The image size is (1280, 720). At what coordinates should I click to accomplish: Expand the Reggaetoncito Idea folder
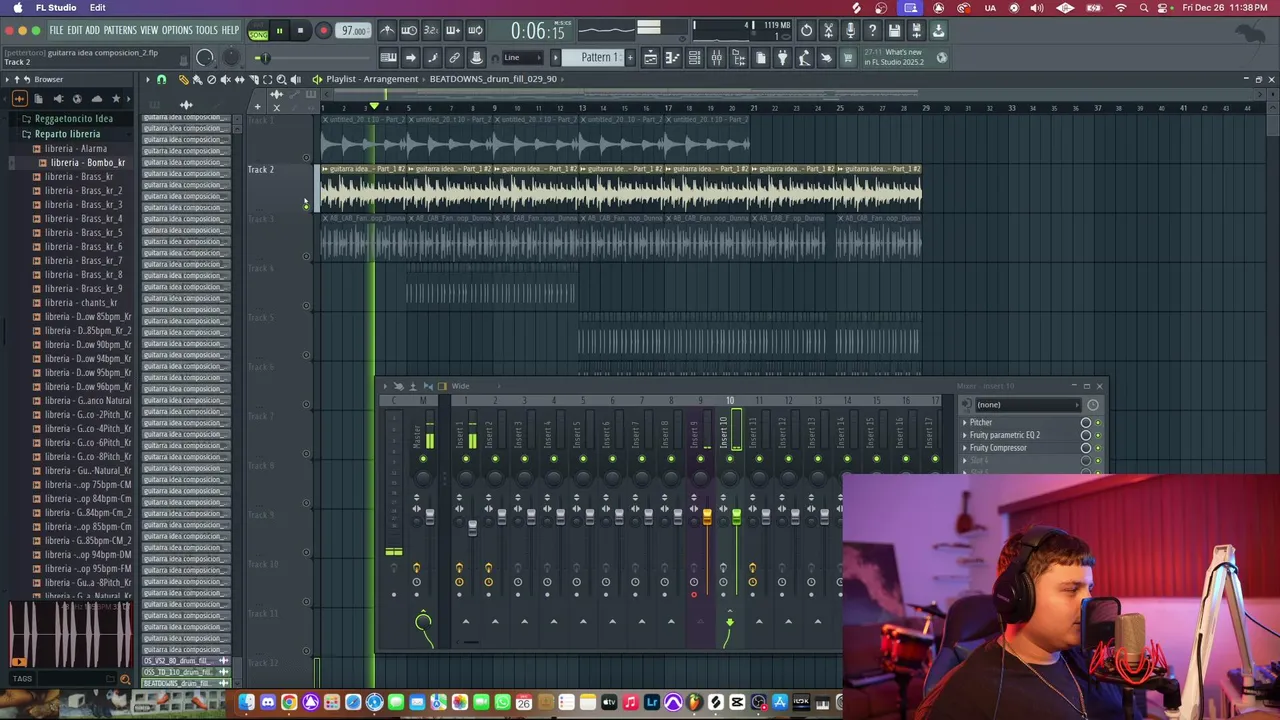pos(73,118)
